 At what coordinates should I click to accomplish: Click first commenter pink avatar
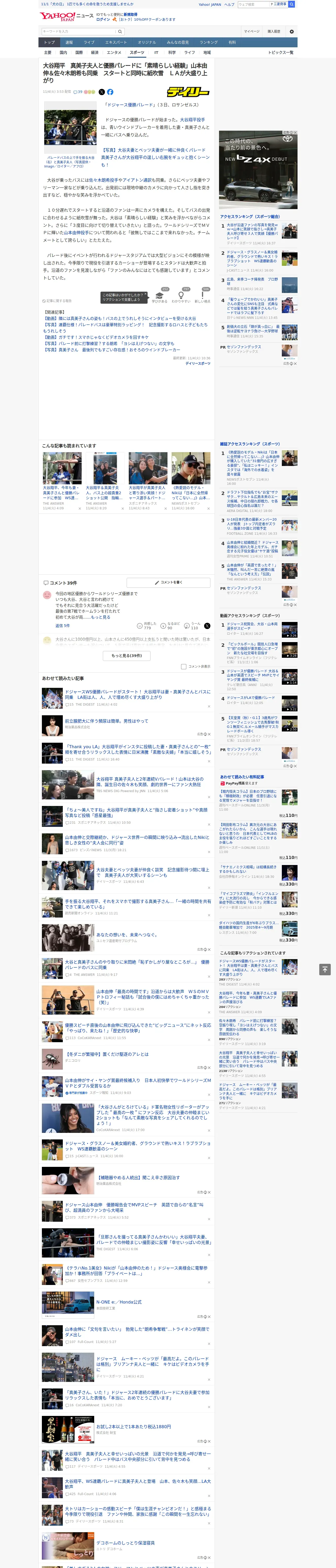47,595
